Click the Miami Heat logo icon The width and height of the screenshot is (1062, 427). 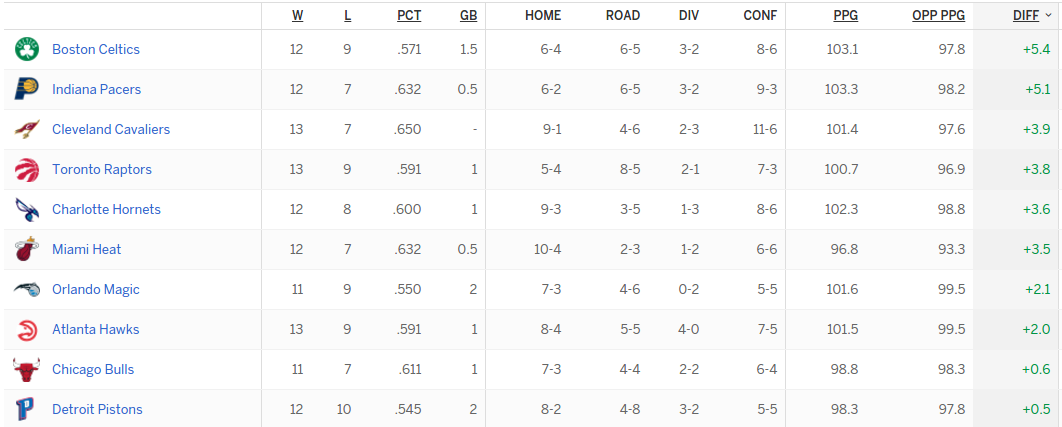(x=27, y=249)
